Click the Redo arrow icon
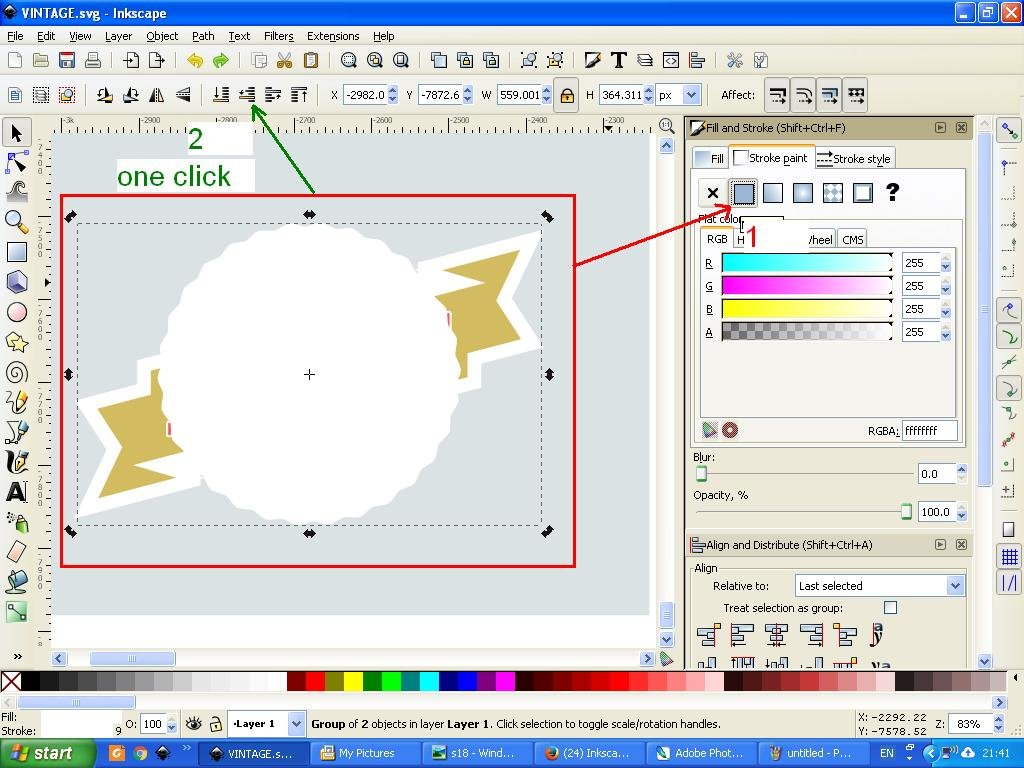This screenshot has width=1024, height=768. 221,61
